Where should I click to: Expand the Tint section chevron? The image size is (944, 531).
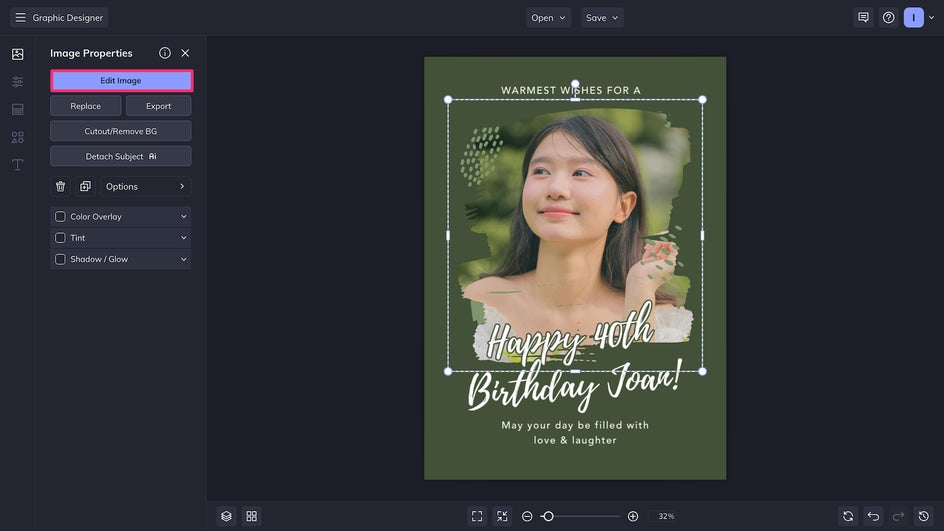[x=184, y=238]
